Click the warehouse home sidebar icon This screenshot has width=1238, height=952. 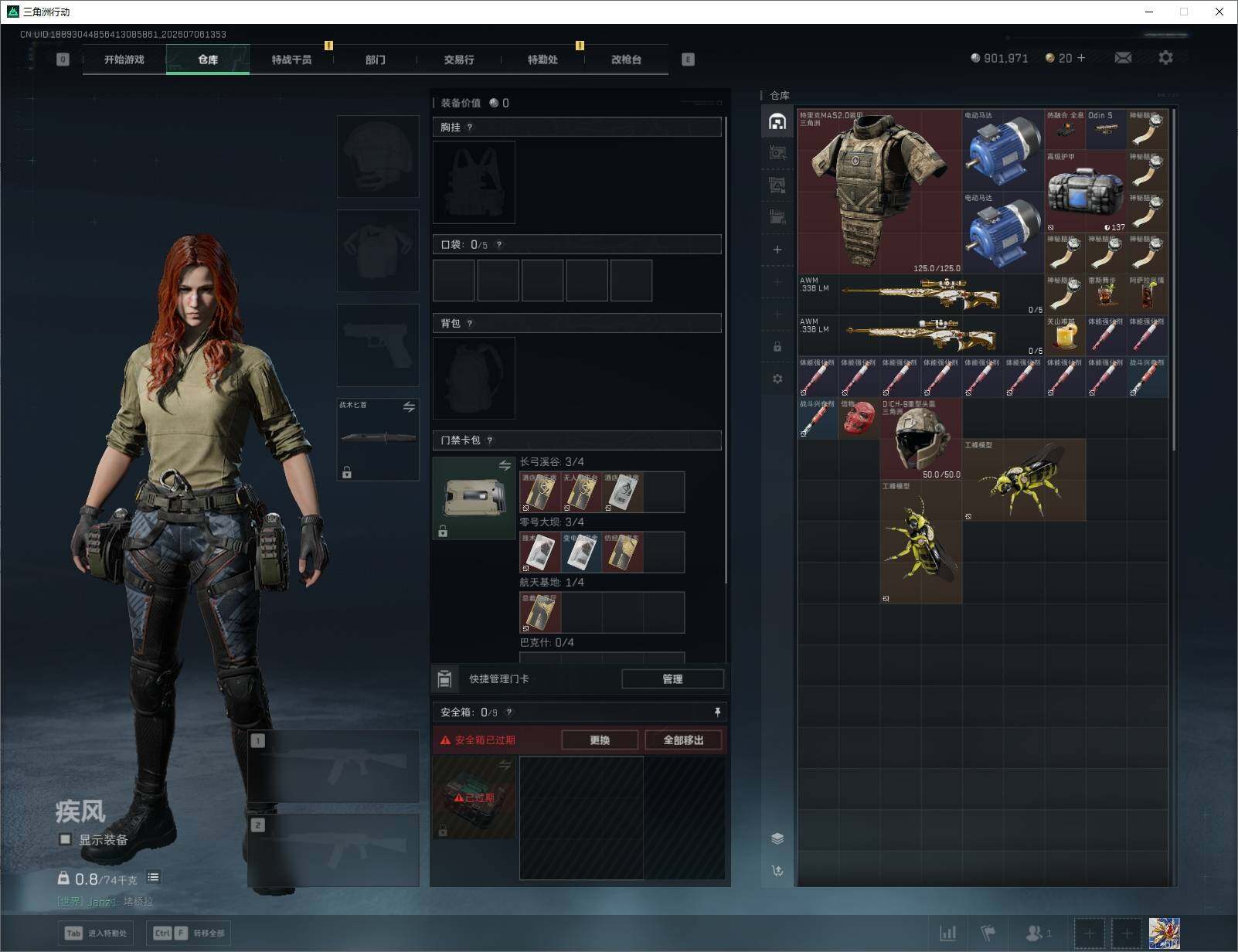point(777,121)
